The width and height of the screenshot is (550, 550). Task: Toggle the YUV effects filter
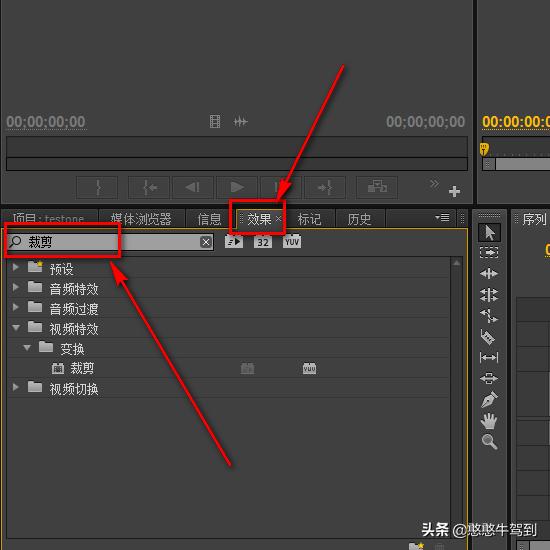point(292,242)
